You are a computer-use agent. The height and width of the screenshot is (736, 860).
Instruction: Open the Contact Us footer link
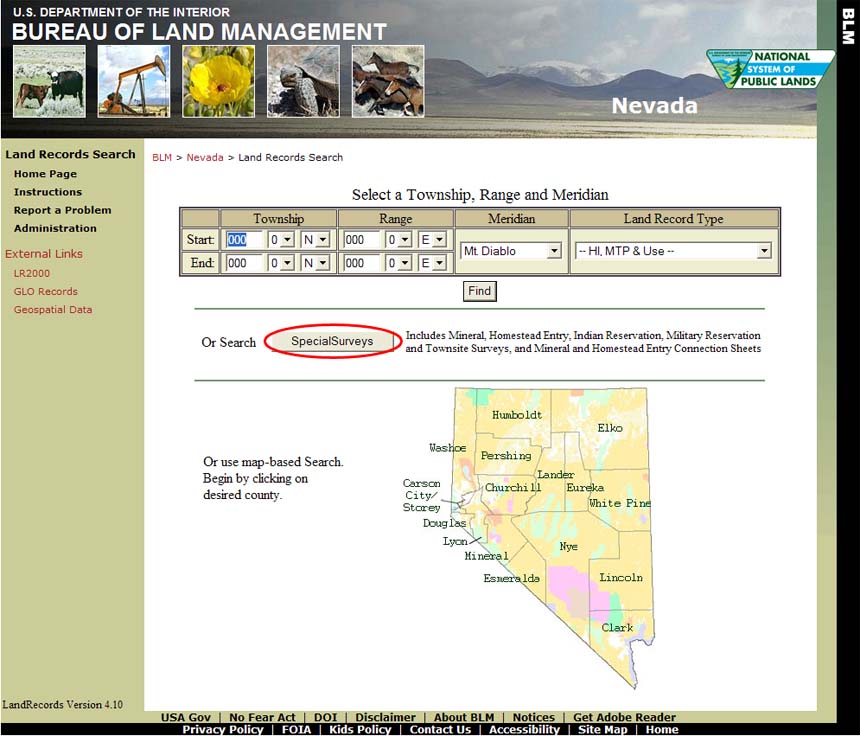(440, 729)
